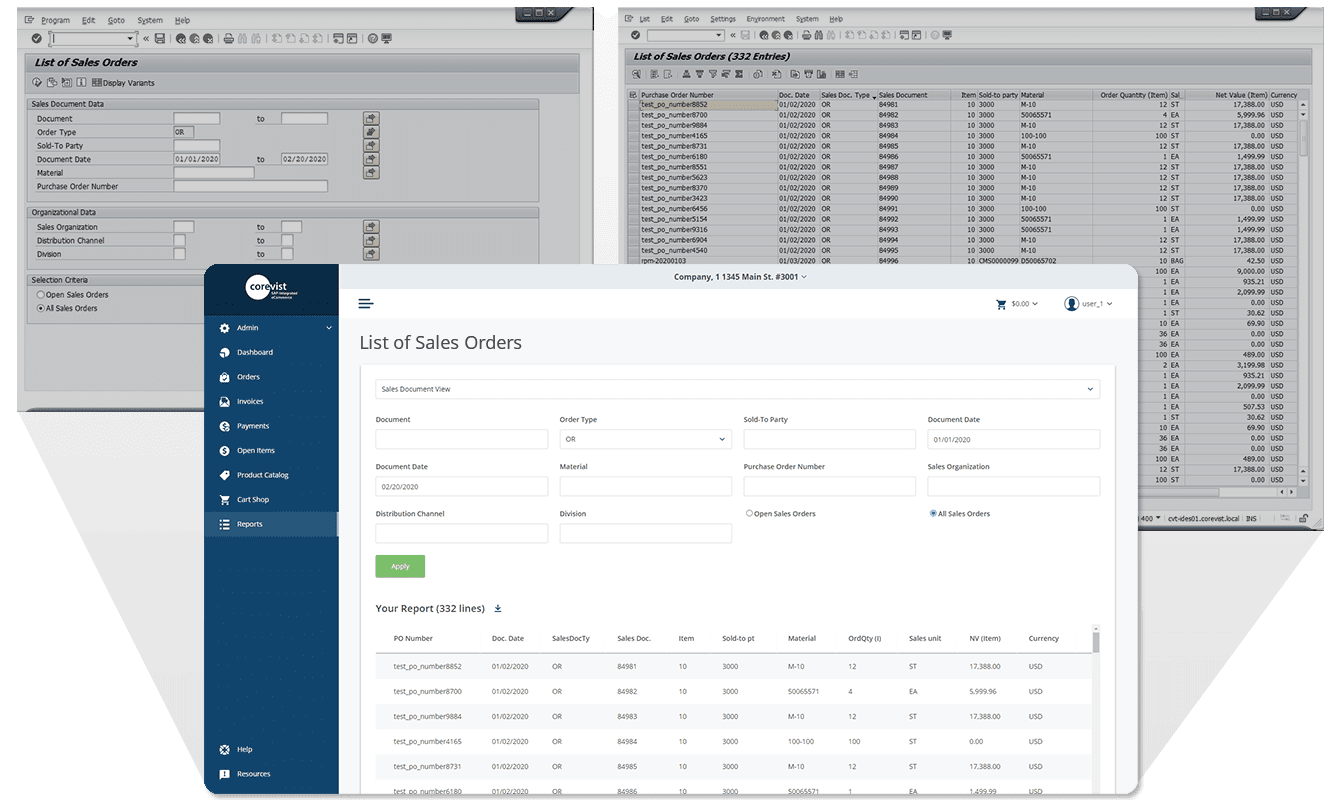Open the Environment menu in SAP results window
The height and width of the screenshot is (800, 1340).
click(765, 19)
